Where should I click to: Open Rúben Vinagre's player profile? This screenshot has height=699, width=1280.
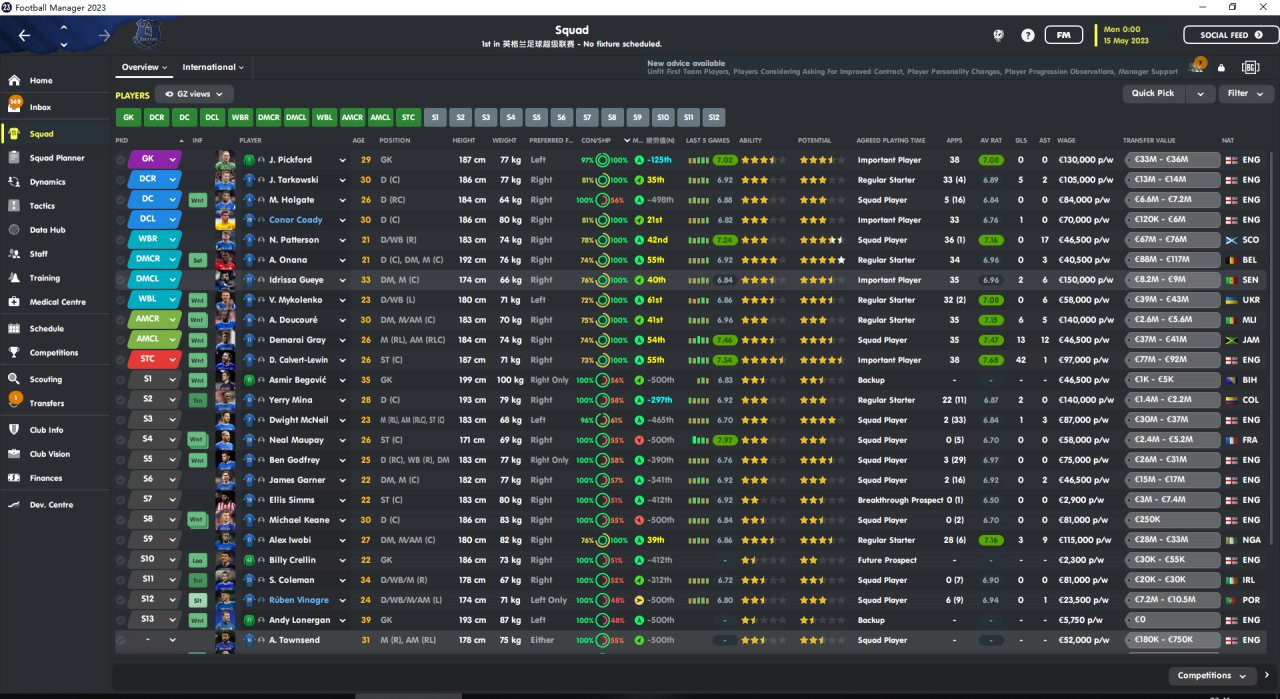[x=300, y=600]
